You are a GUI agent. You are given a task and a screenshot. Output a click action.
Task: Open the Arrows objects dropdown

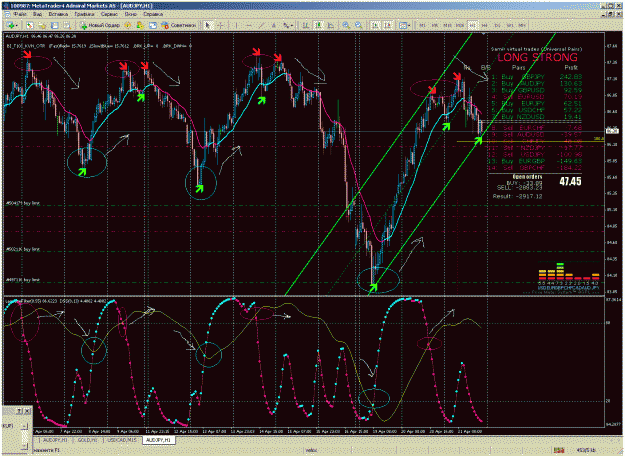click(288, 25)
